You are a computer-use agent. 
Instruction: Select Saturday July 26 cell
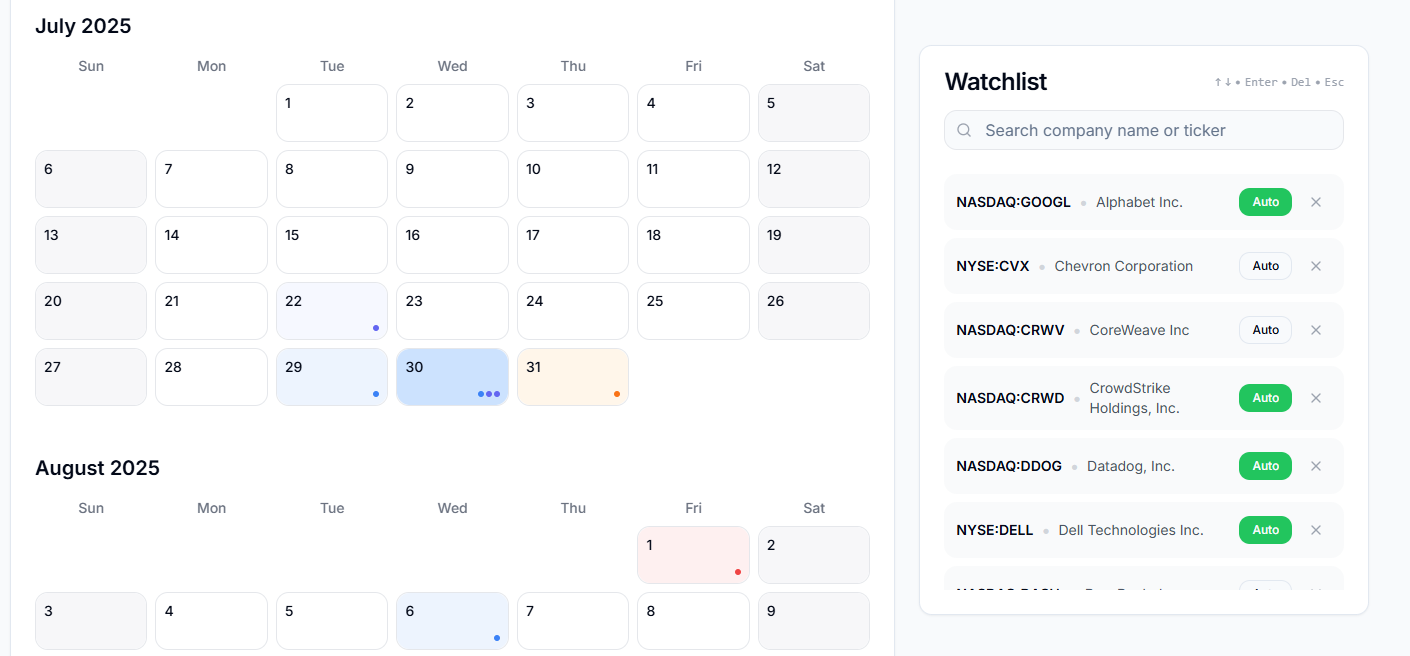point(814,311)
